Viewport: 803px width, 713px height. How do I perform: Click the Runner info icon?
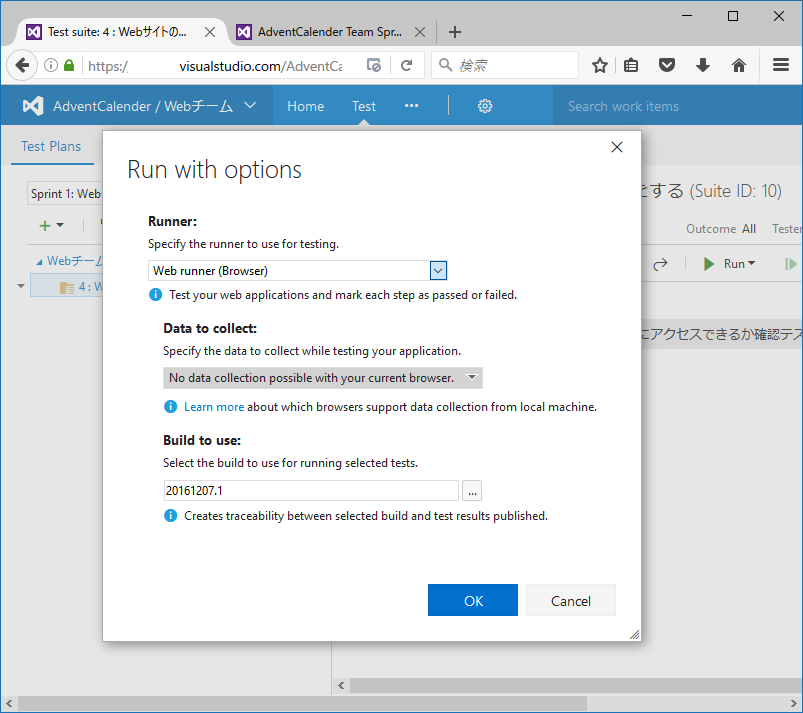tap(155, 295)
